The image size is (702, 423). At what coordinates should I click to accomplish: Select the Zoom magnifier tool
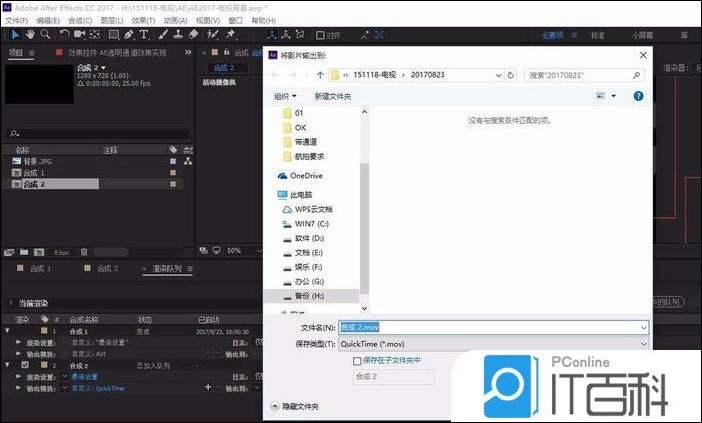[45, 34]
